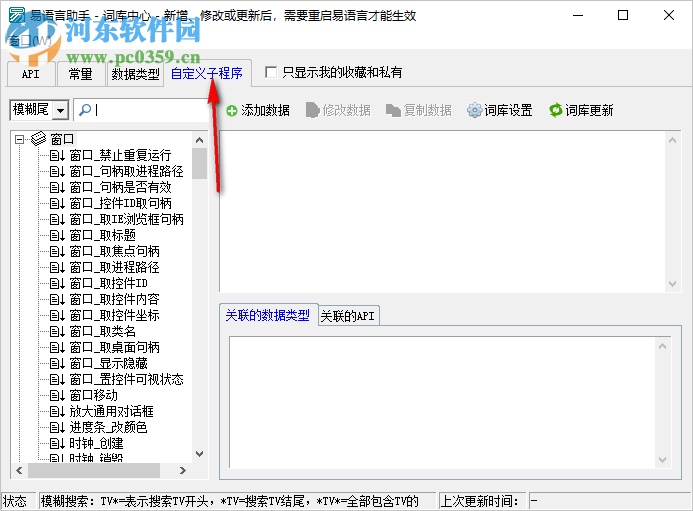This screenshot has height=511, width=693.
Task: Open the 关联的API tab
Action: point(347,316)
